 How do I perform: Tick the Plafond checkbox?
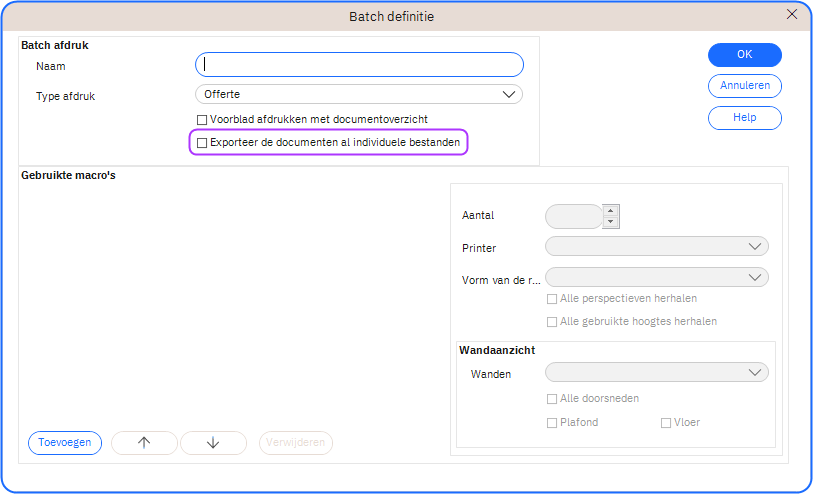(x=552, y=422)
